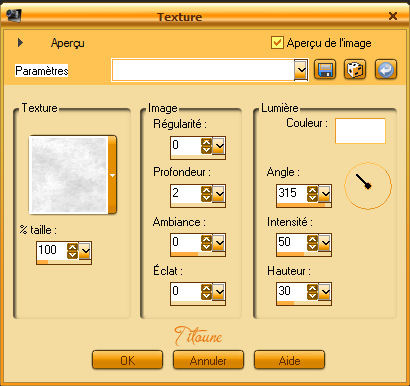Decrease Ambiance with the down arrow

click(x=206, y=247)
